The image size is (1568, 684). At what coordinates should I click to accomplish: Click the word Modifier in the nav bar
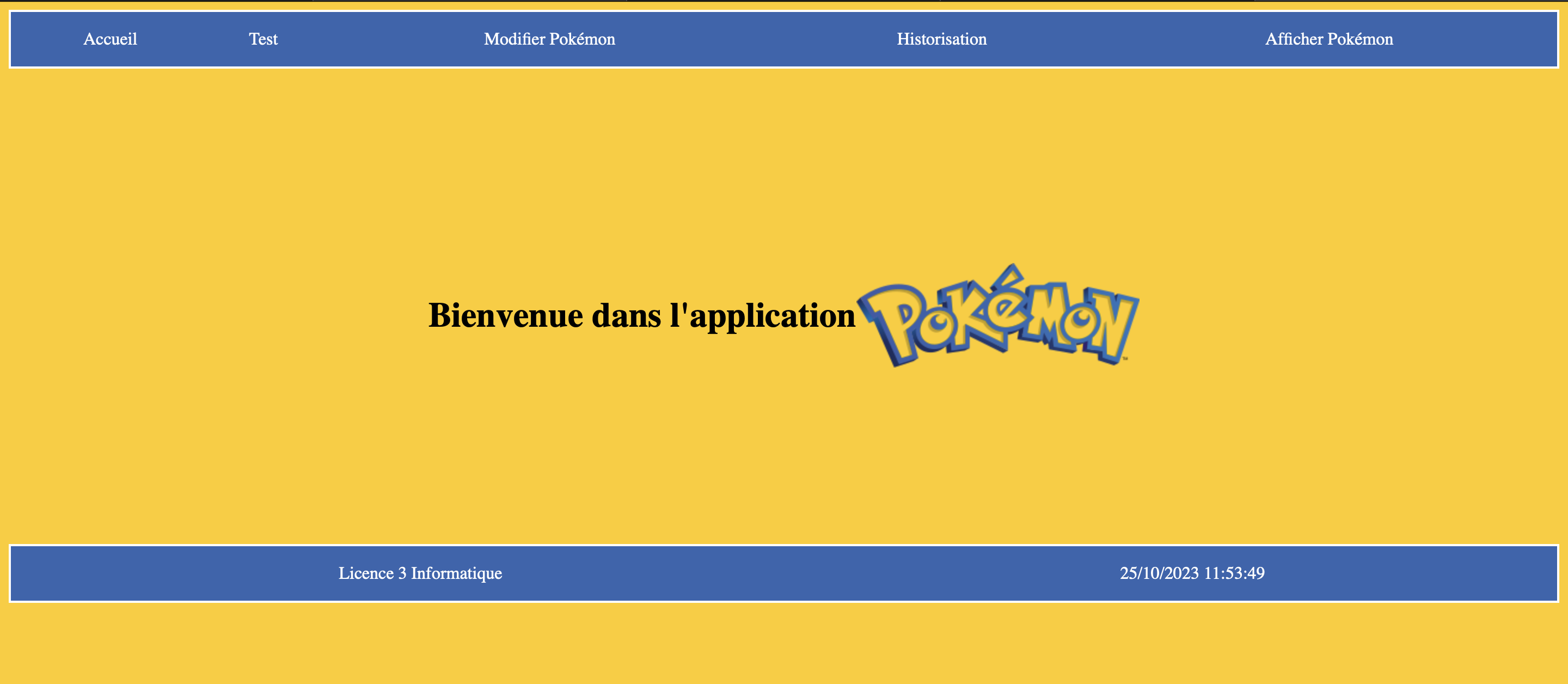tap(514, 39)
